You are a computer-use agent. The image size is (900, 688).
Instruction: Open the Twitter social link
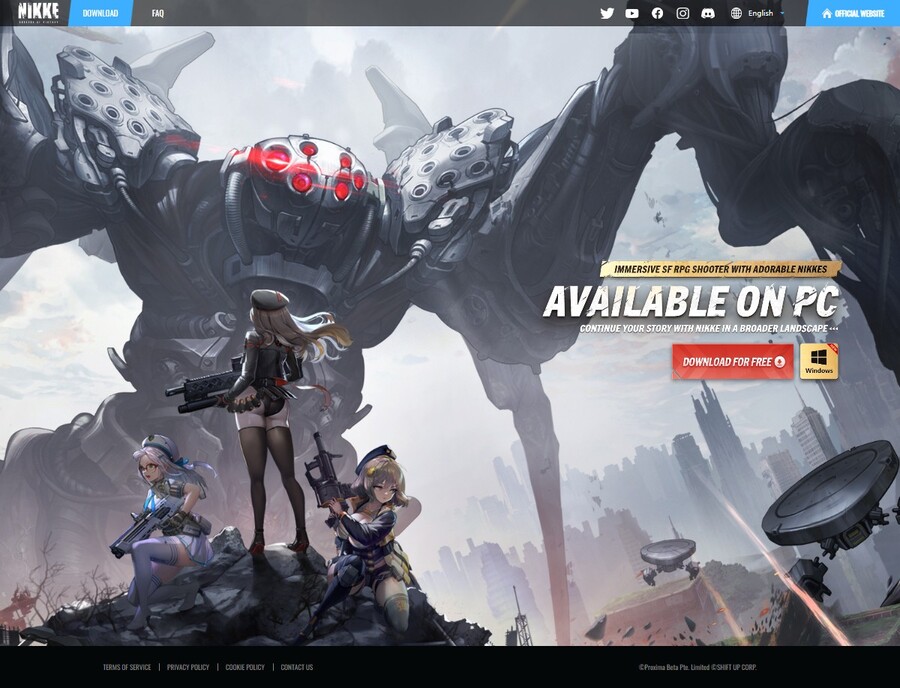607,13
